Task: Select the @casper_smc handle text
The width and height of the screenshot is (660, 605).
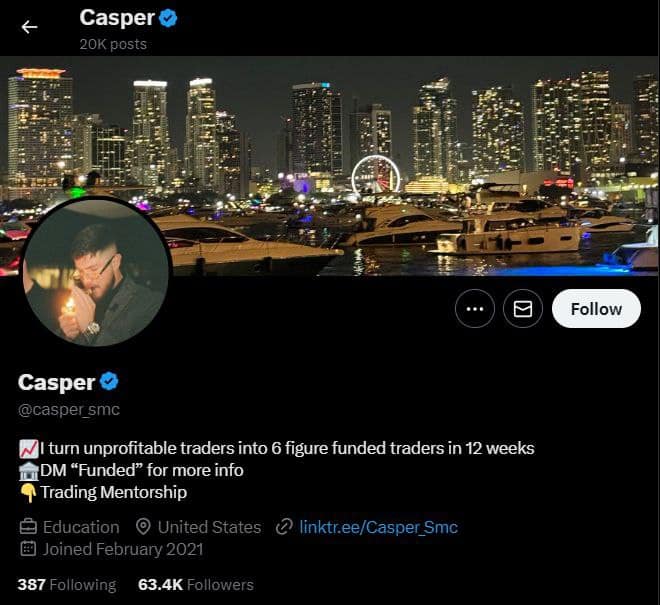Action: (x=69, y=410)
